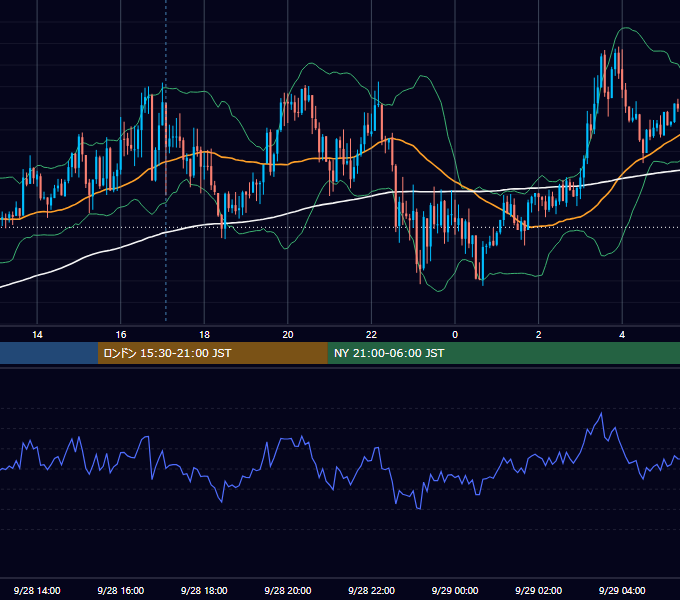Click the 9/28 20:00 date label
680x600 pixels.
pos(288,590)
